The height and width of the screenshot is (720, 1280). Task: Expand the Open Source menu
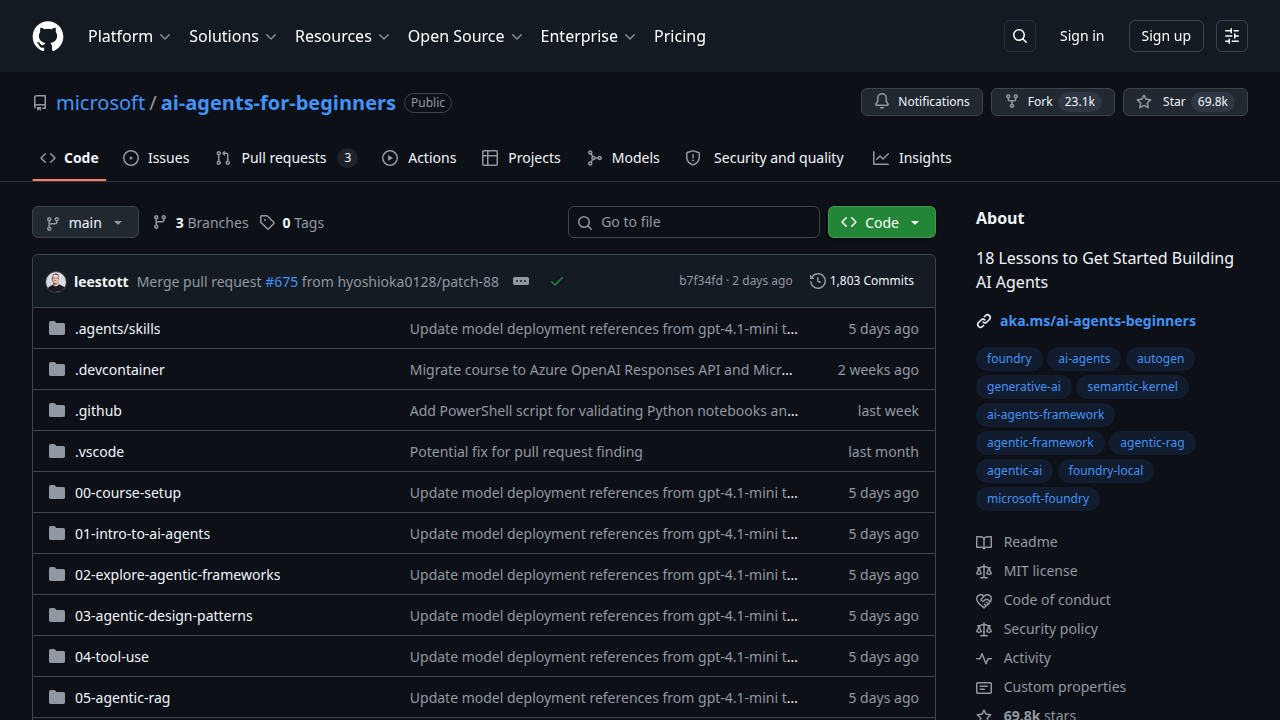pos(465,36)
